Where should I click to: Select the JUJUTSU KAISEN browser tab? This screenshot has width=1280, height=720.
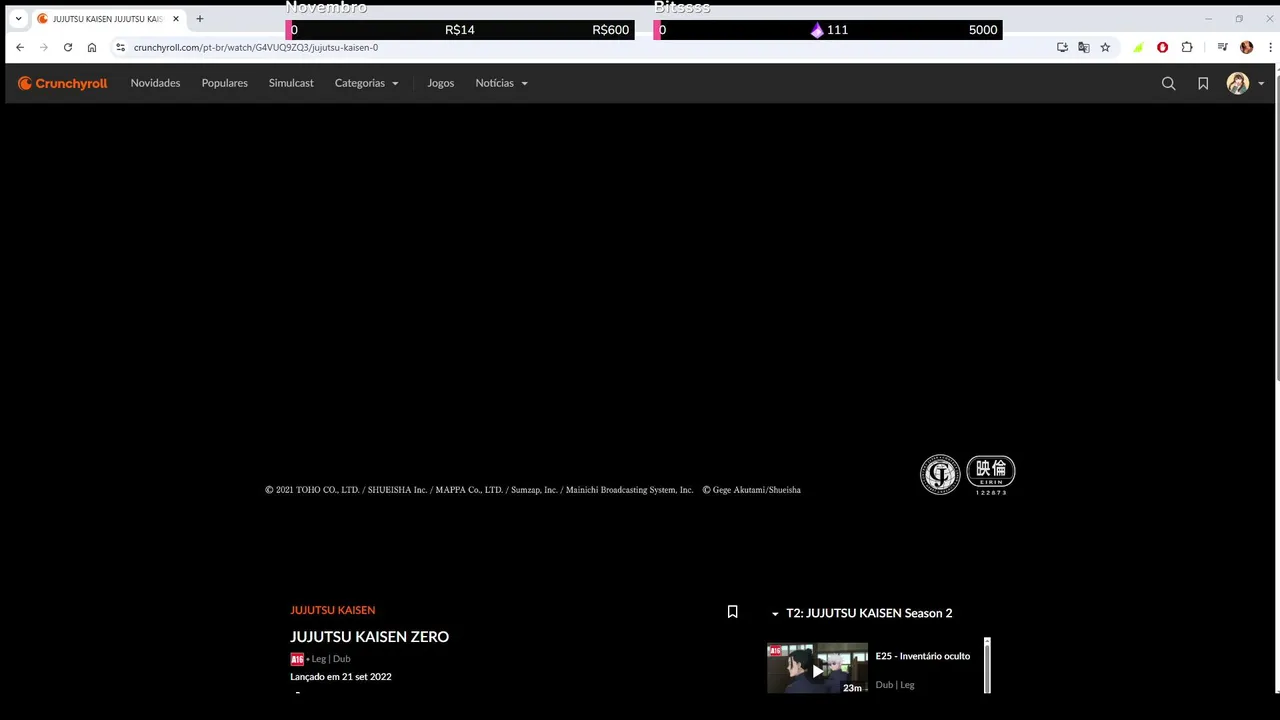pyautogui.click(x=107, y=18)
